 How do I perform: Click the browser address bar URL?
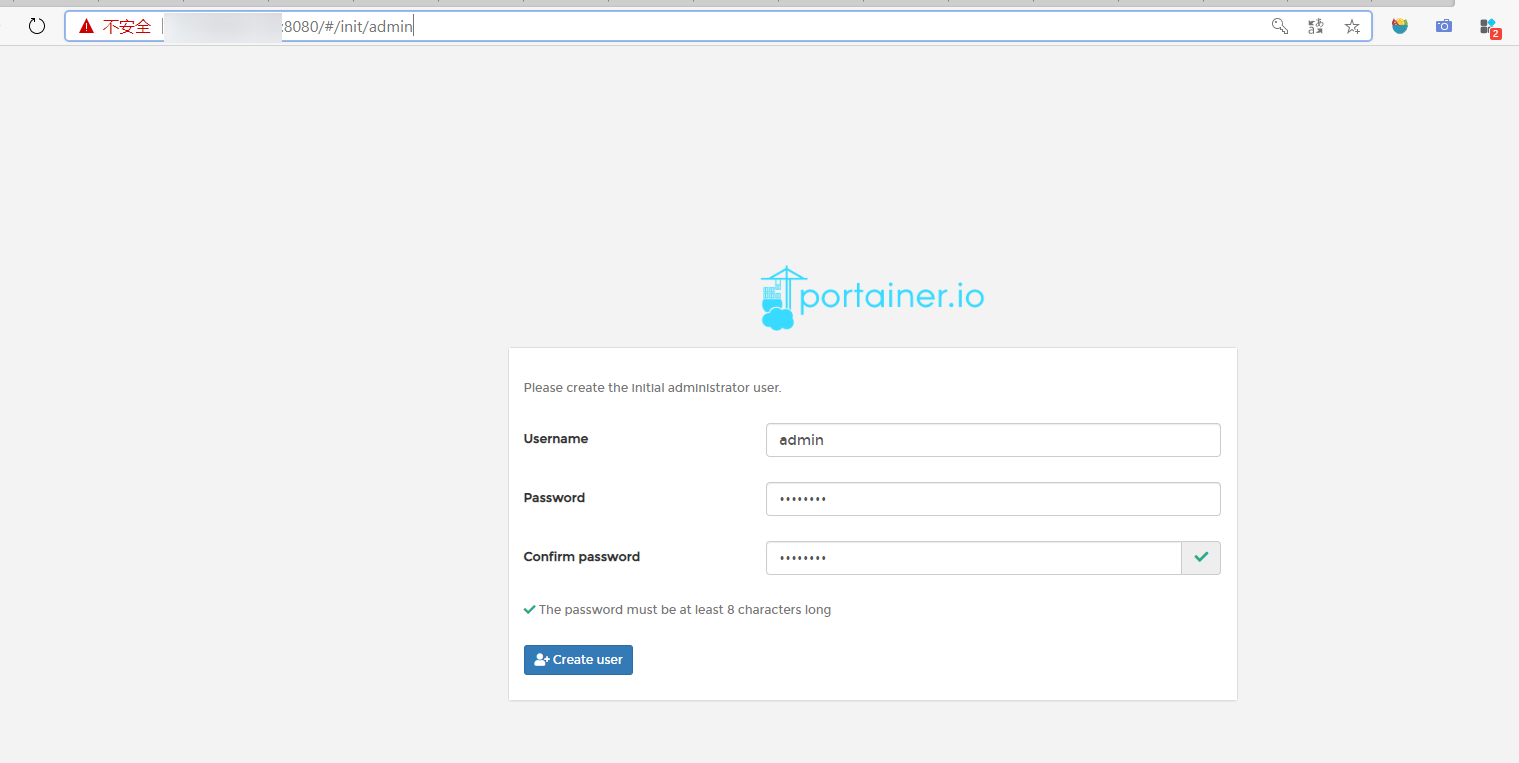(700, 26)
